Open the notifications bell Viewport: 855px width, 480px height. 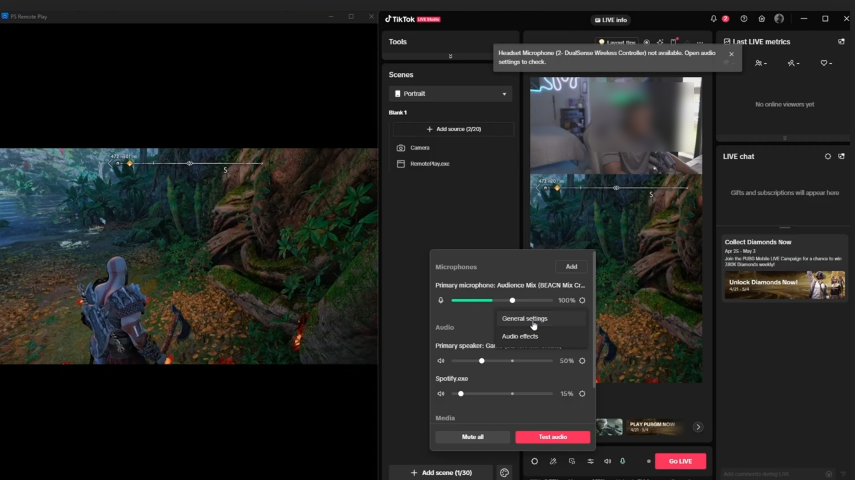[x=714, y=19]
